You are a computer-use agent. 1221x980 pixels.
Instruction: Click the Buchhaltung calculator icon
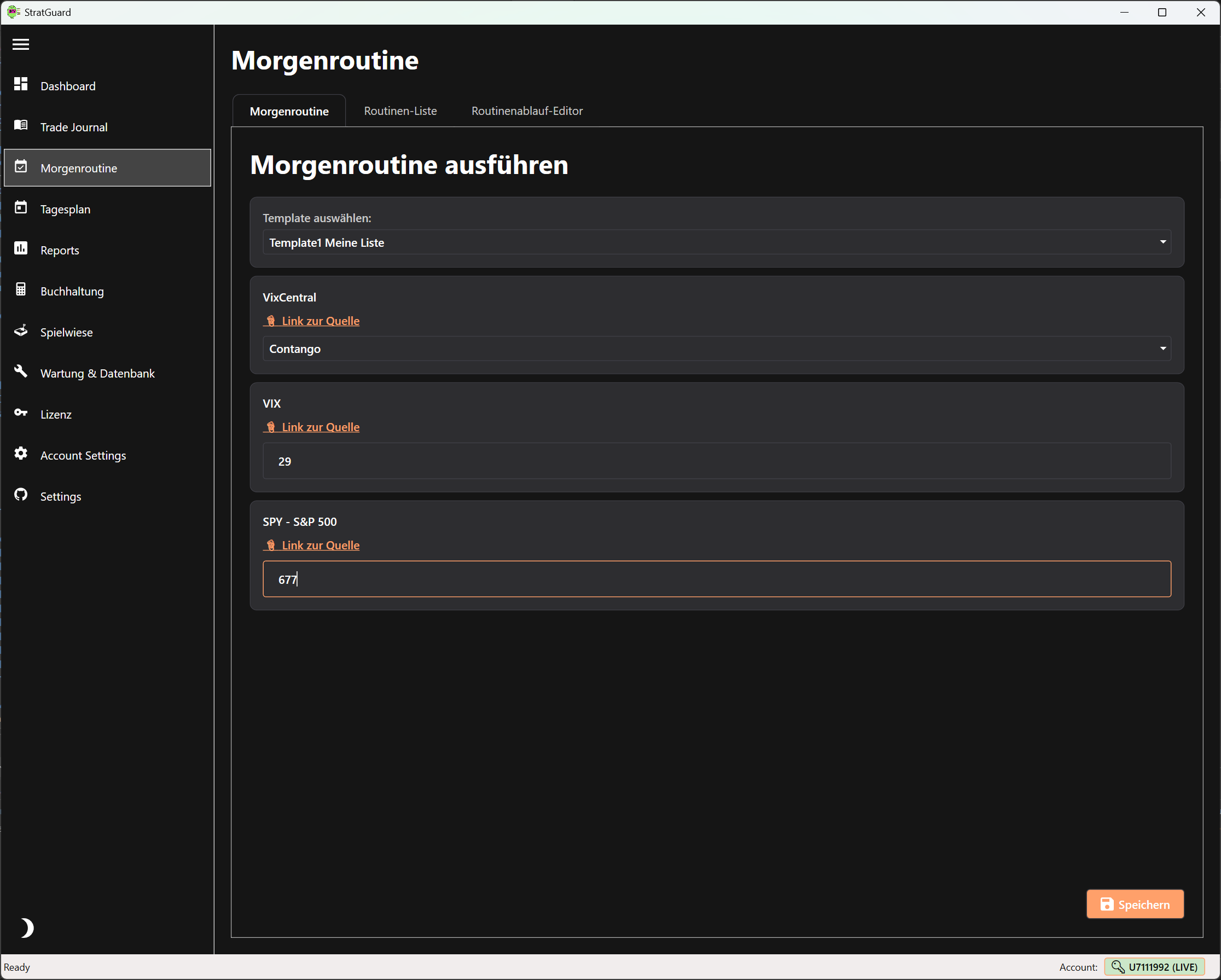[21, 289]
